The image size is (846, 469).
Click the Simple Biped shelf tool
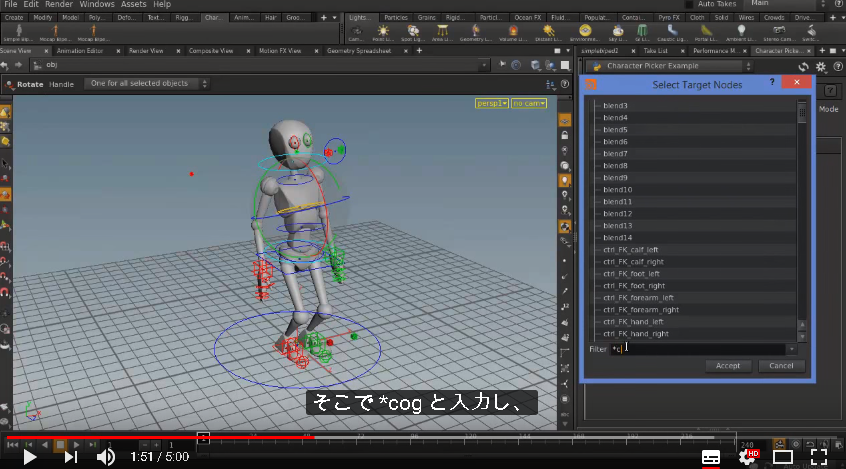tap(19, 32)
